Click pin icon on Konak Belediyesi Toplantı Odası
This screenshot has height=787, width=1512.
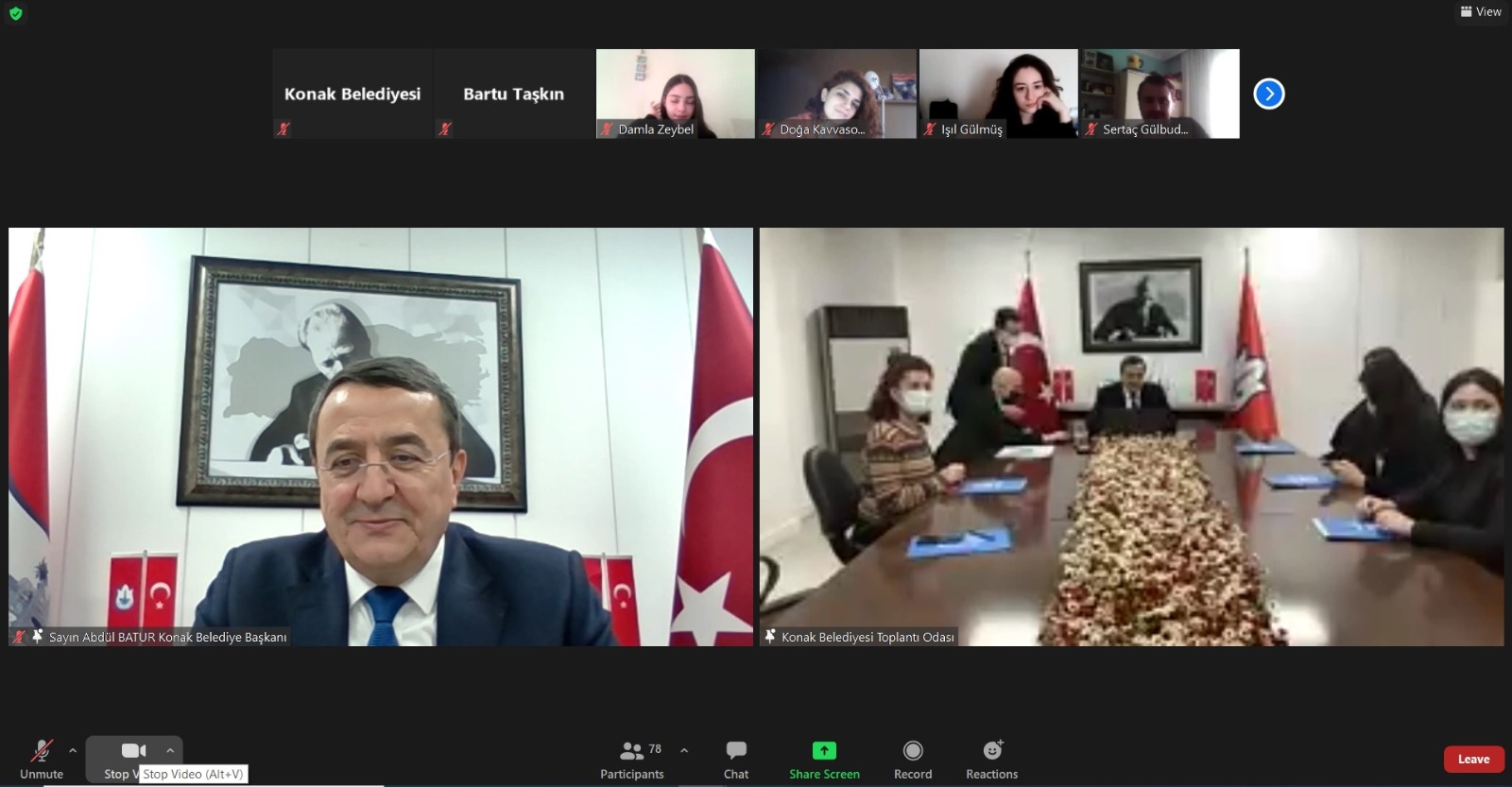770,637
